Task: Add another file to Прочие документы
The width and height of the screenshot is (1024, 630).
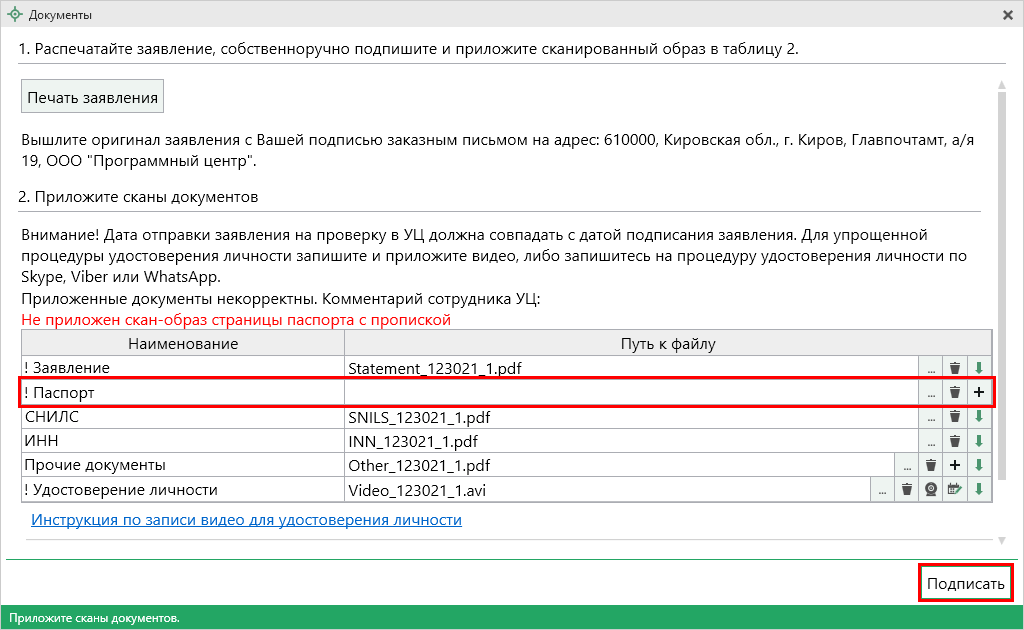Action: [955, 465]
